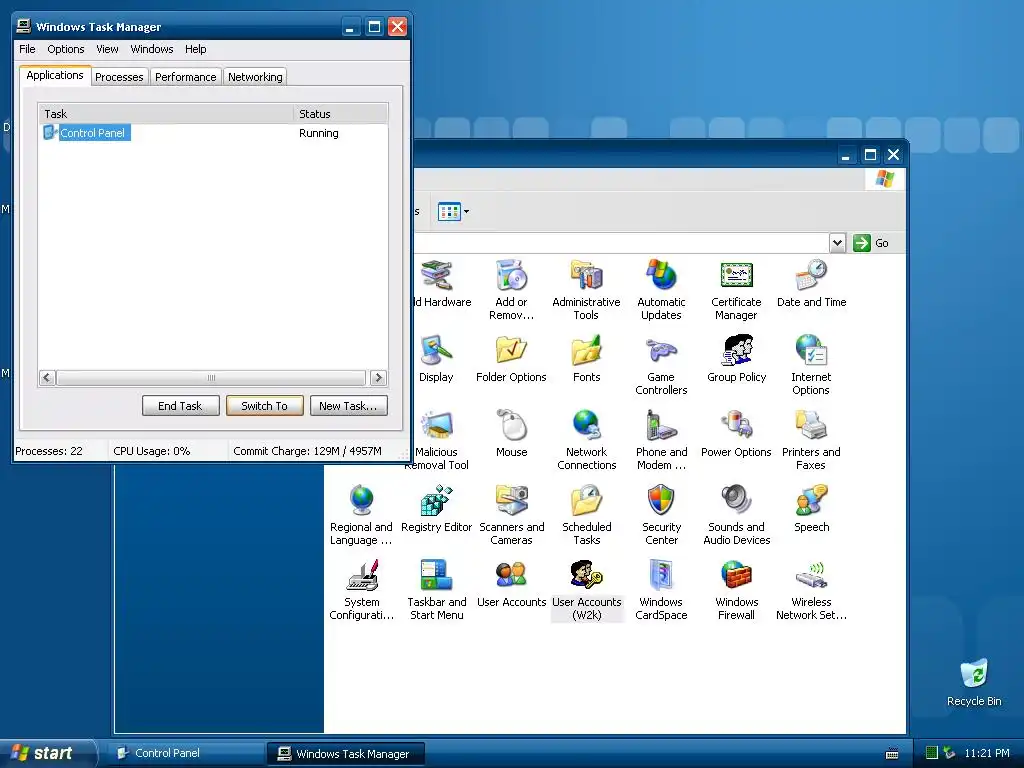The width and height of the screenshot is (1024, 768).
Task: Click New Task... button
Action: point(348,406)
